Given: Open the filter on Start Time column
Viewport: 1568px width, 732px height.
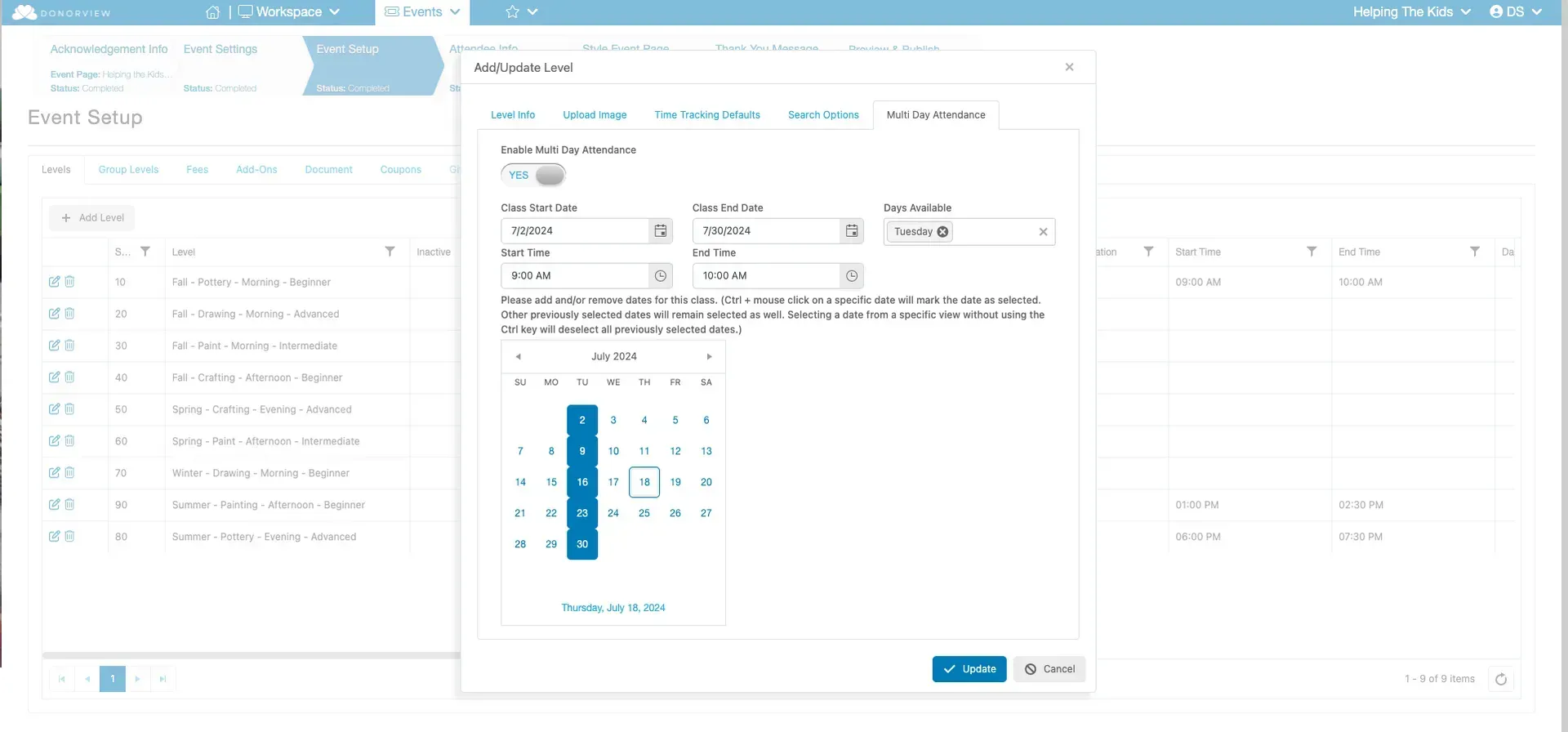Looking at the screenshot, I should click(x=1311, y=252).
